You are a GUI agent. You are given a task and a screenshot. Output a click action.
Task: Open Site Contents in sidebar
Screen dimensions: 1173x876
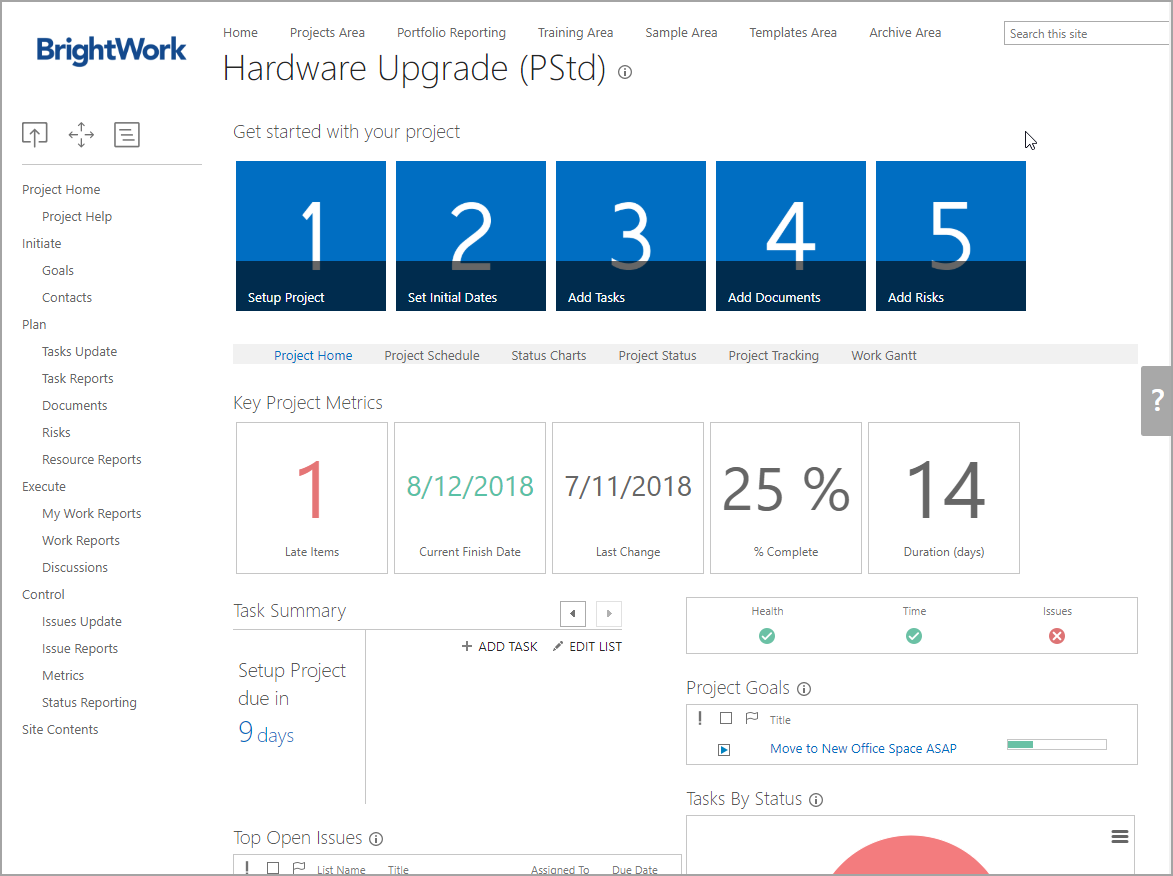(x=60, y=729)
